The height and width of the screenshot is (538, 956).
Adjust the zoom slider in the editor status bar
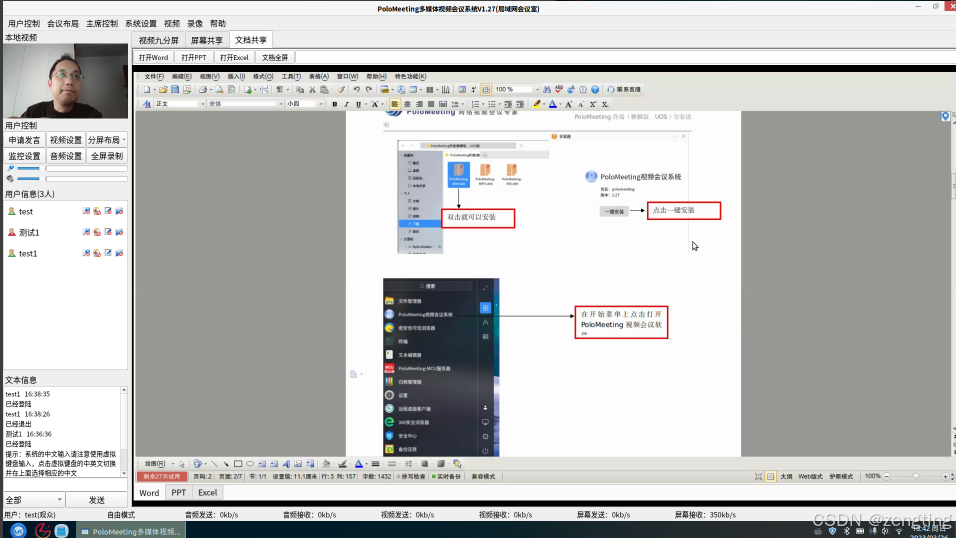click(x=916, y=476)
